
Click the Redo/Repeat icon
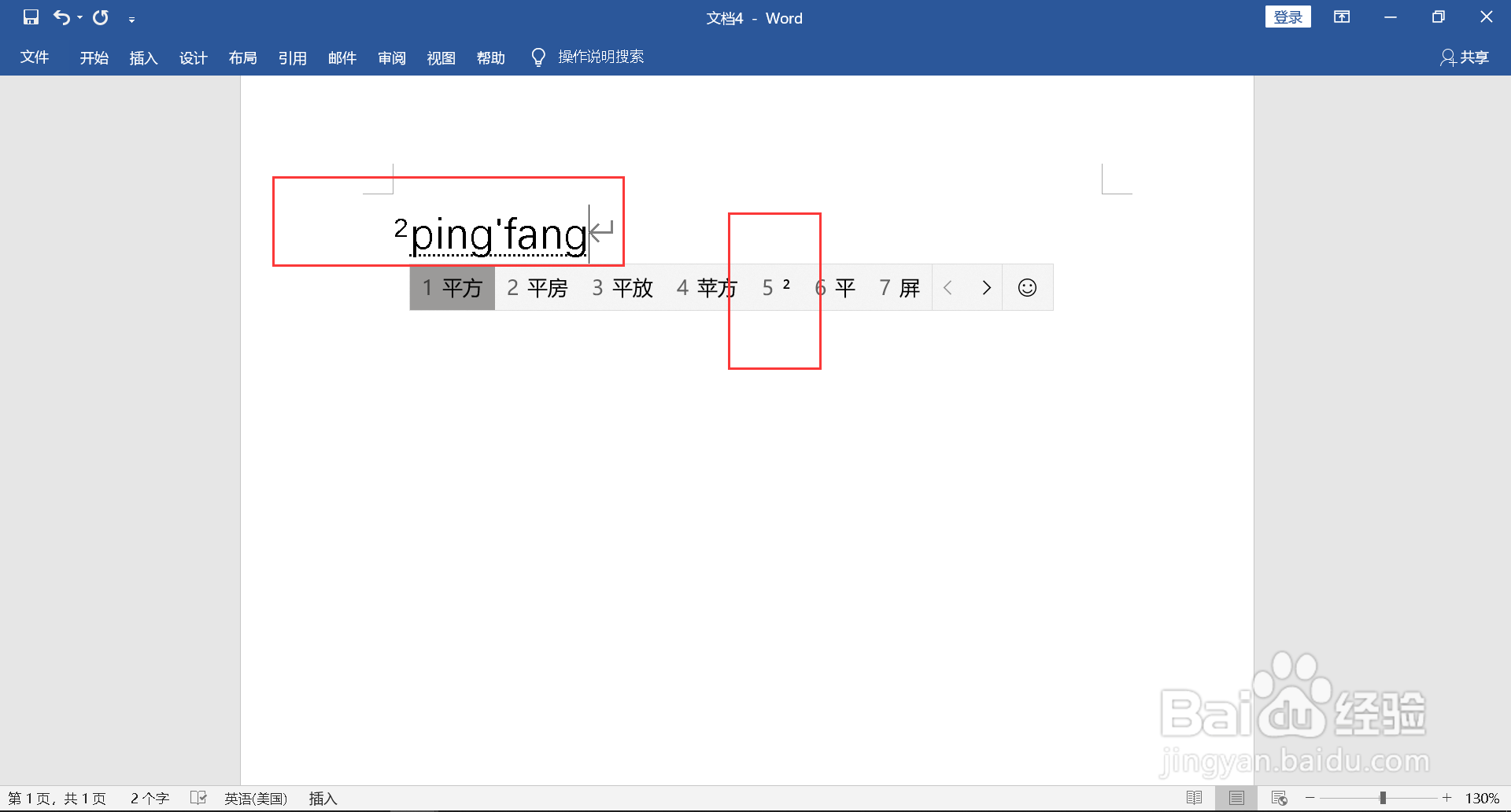101,17
